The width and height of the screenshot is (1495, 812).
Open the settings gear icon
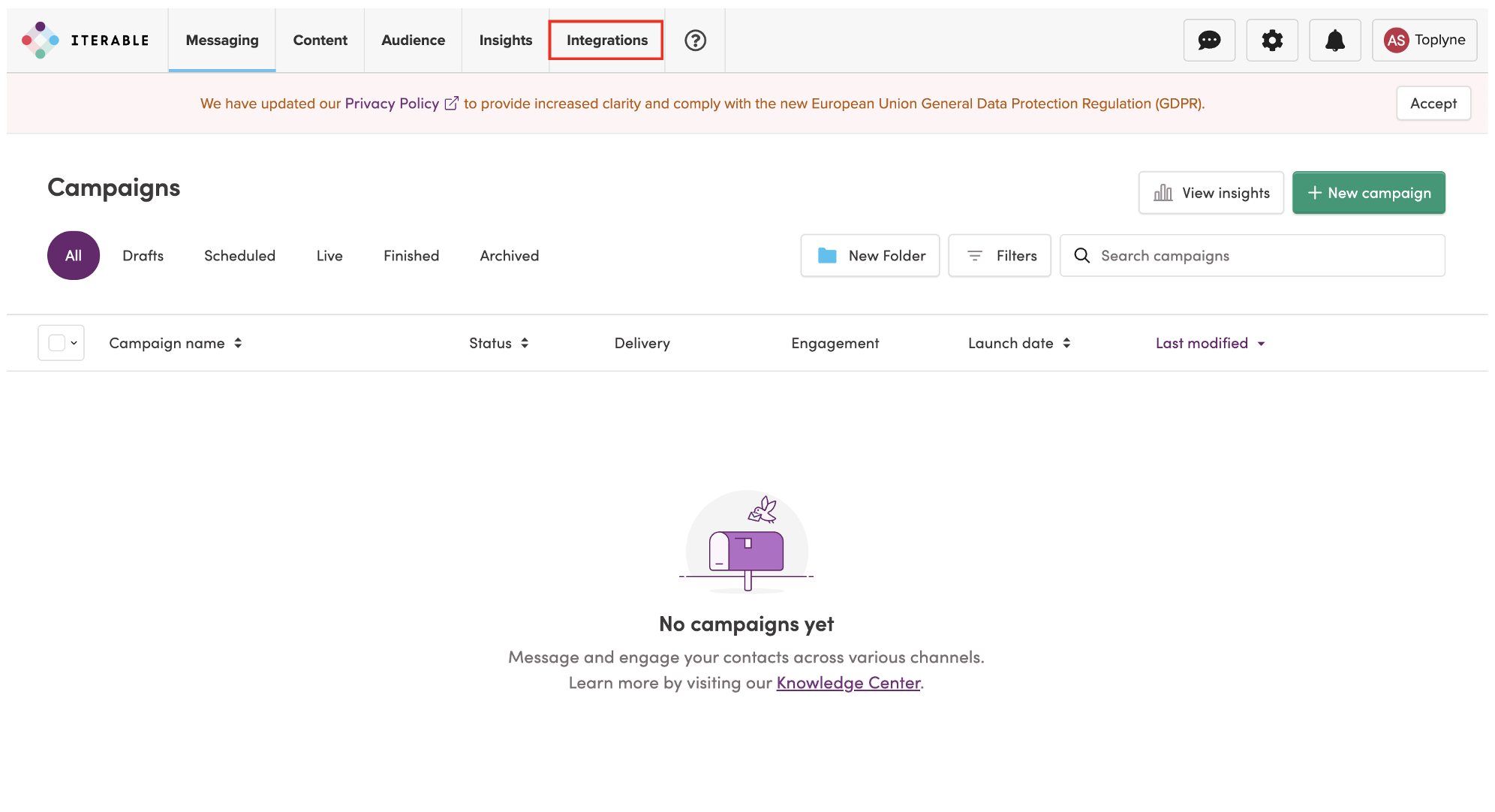(1272, 41)
